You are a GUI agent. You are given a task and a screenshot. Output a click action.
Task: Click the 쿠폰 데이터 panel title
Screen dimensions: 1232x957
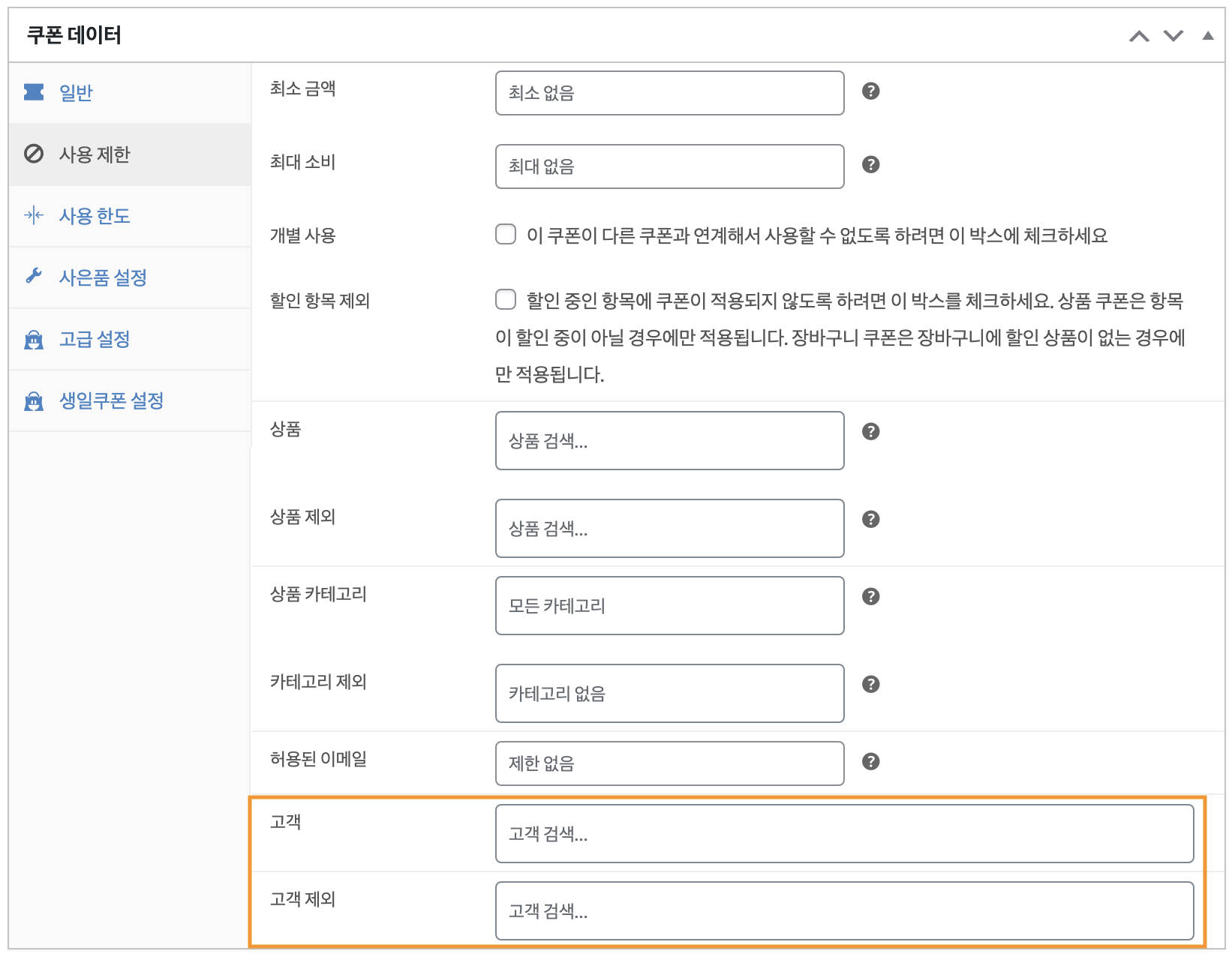tap(74, 35)
